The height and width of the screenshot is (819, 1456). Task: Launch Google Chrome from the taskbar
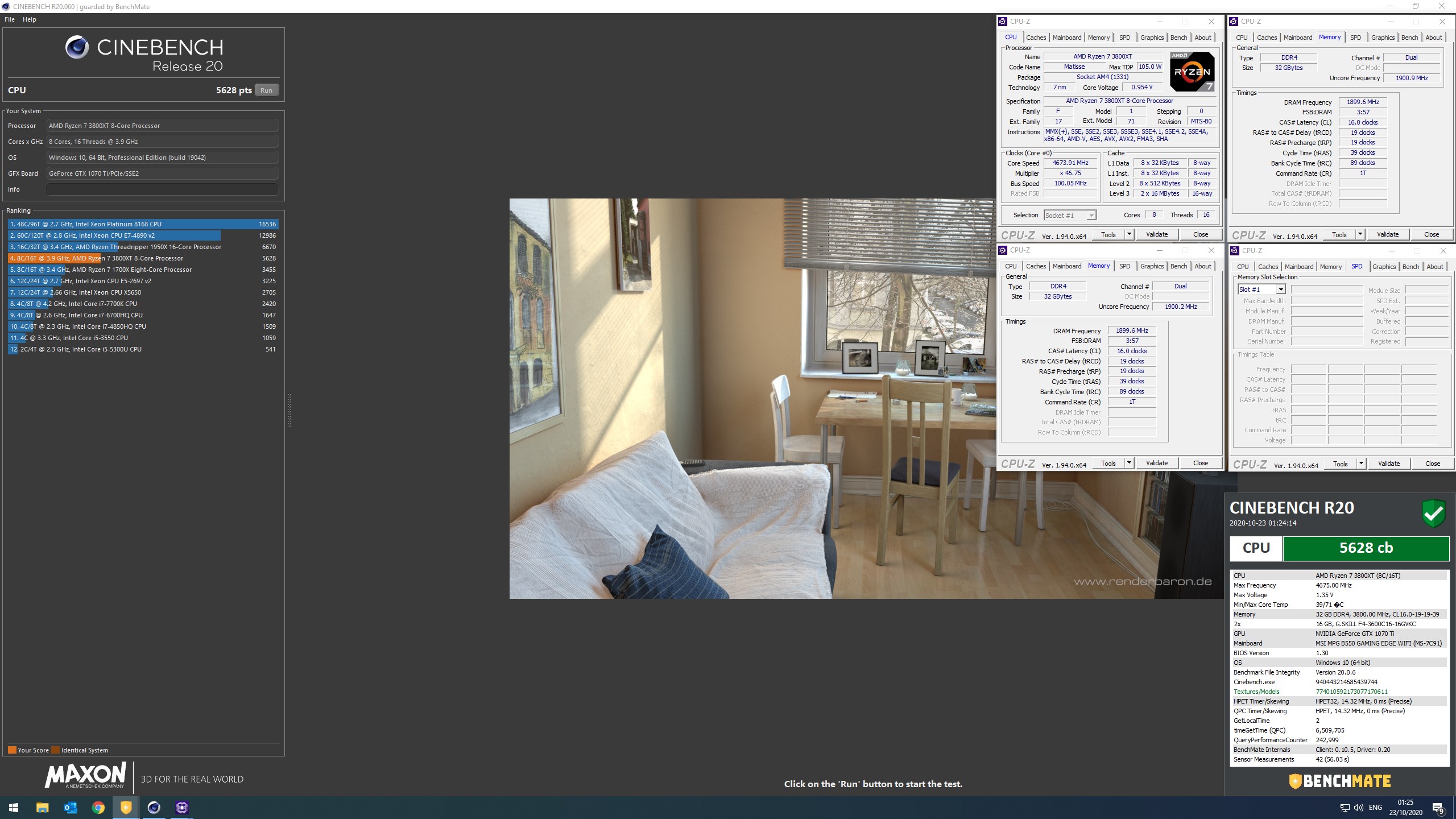(x=98, y=807)
